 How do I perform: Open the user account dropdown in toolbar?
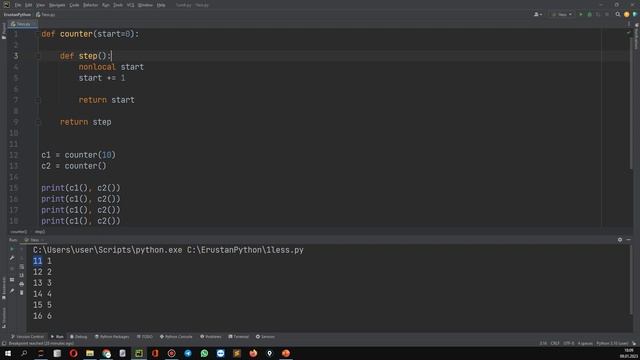pyautogui.click(x=538, y=14)
